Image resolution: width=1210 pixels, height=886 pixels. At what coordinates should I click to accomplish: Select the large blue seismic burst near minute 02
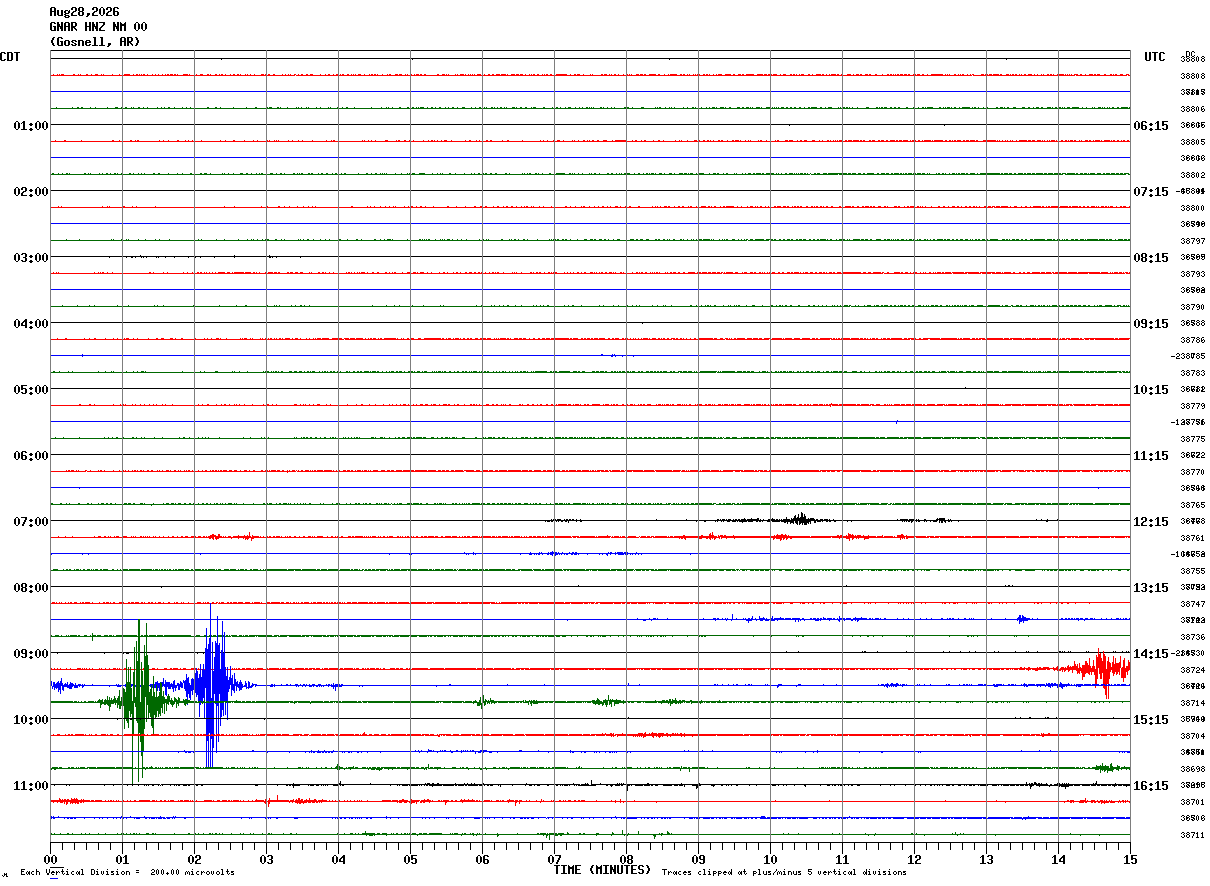tap(212, 686)
